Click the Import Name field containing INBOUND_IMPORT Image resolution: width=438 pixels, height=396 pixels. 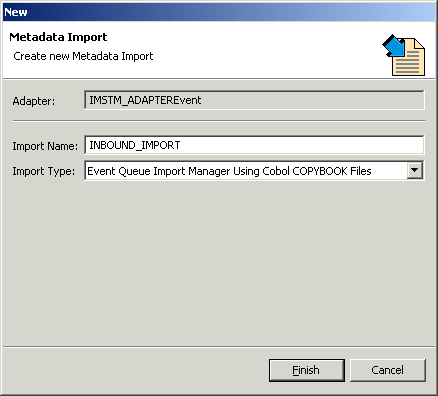click(254, 145)
